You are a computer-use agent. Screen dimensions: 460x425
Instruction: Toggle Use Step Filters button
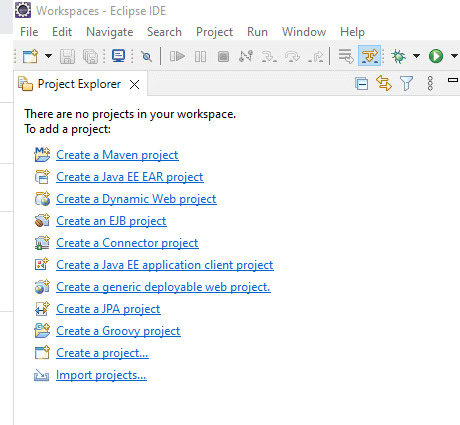pyautogui.click(x=370, y=56)
